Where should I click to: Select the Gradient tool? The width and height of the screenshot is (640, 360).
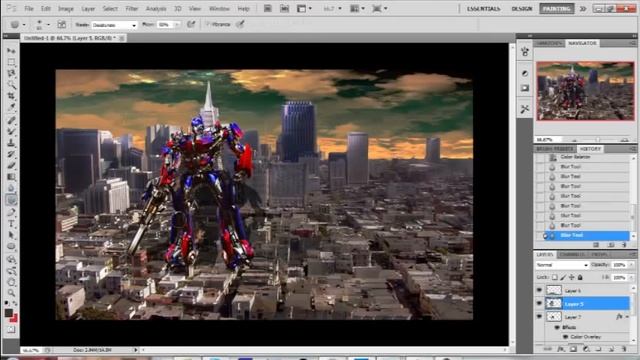pyautogui.click(x=11, y=177)
